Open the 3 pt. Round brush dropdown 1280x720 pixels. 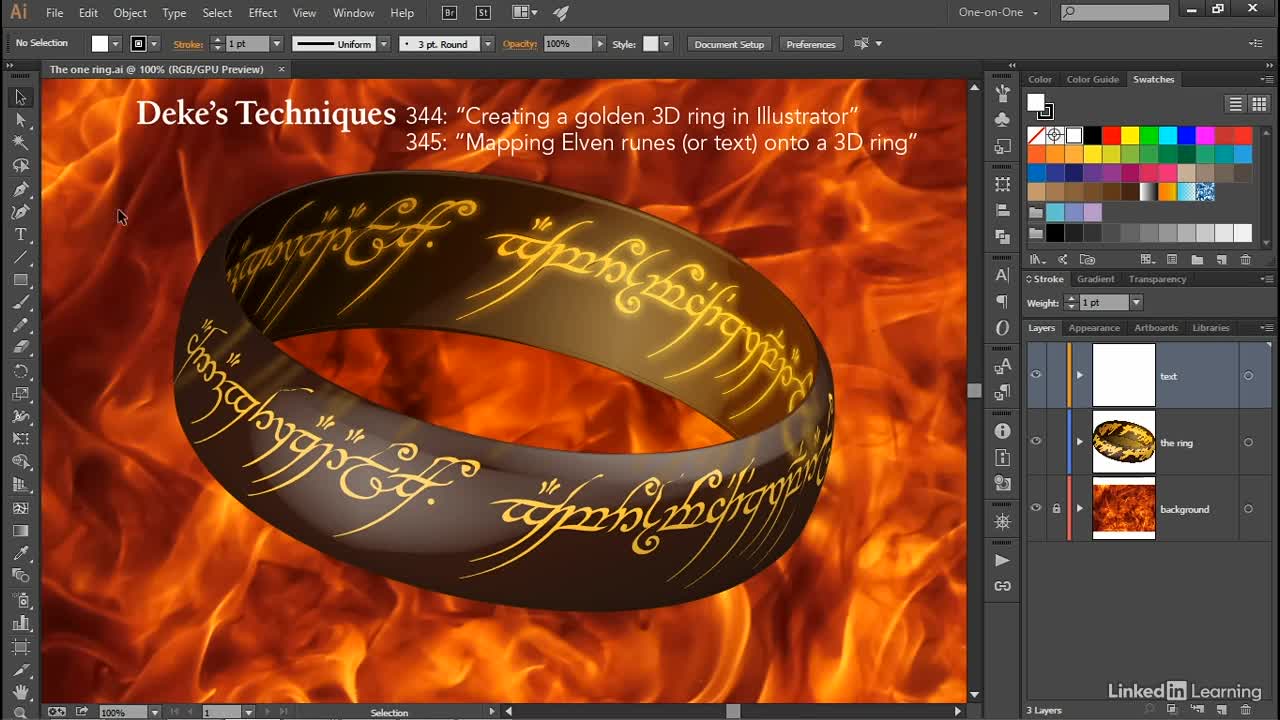(487, 44)
